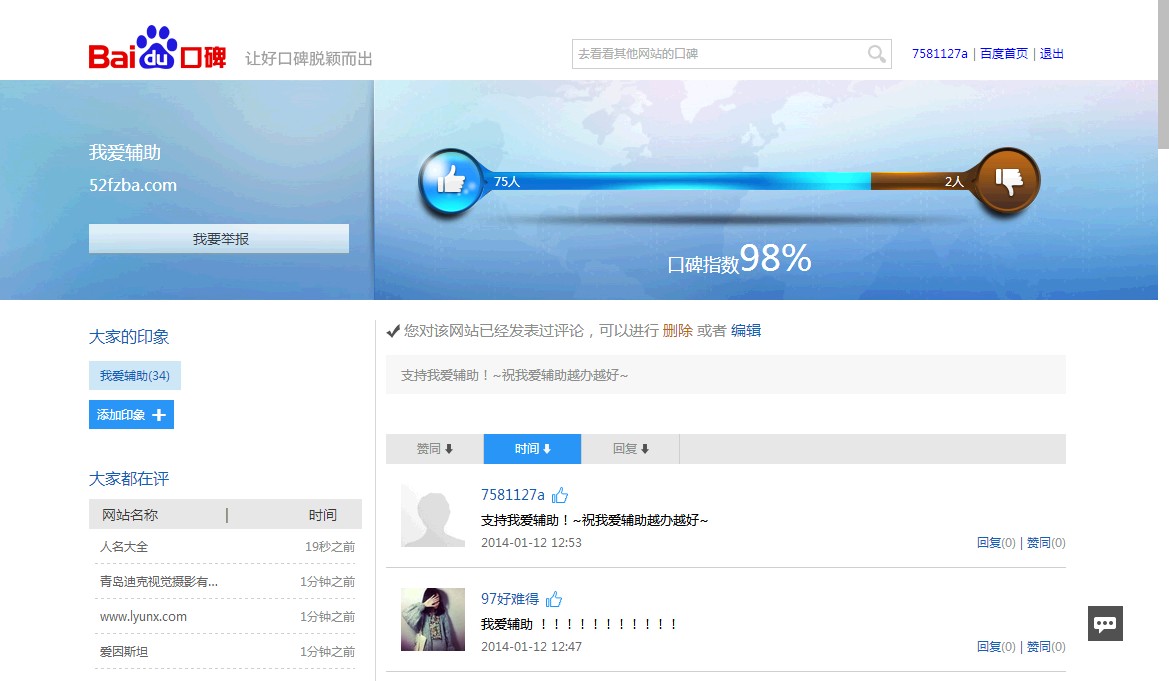Select the 我爱辅助(34) impression tag
Screen dimensions: 1169x681
click(135, 376)
